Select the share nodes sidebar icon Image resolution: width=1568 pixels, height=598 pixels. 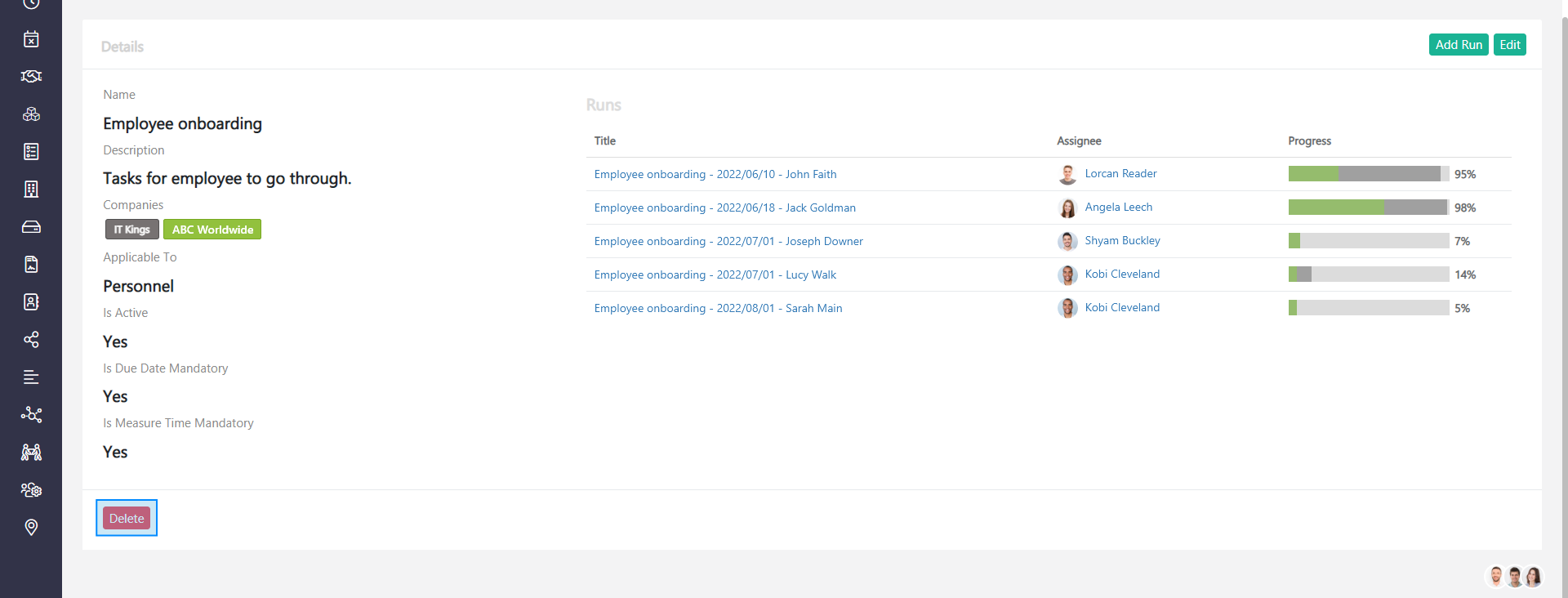coord(31,340)
